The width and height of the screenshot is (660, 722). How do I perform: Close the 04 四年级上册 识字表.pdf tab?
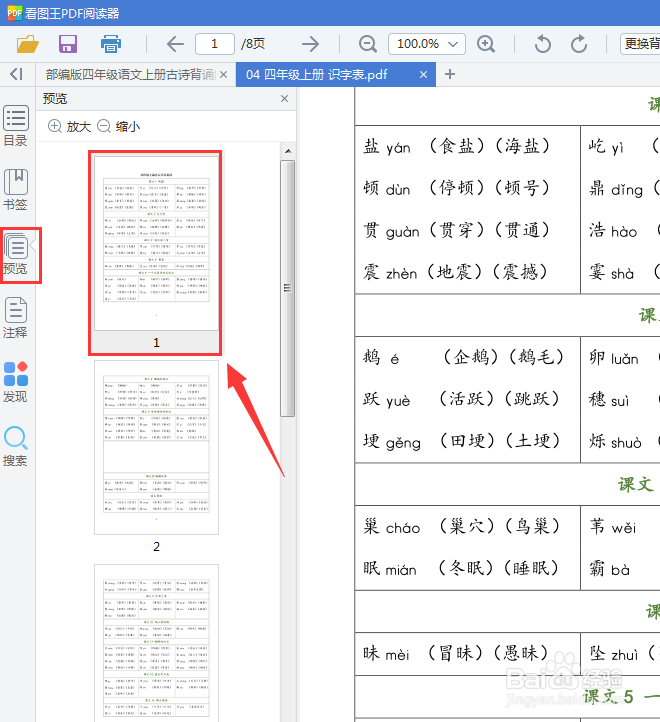click(x=424, y=75)
